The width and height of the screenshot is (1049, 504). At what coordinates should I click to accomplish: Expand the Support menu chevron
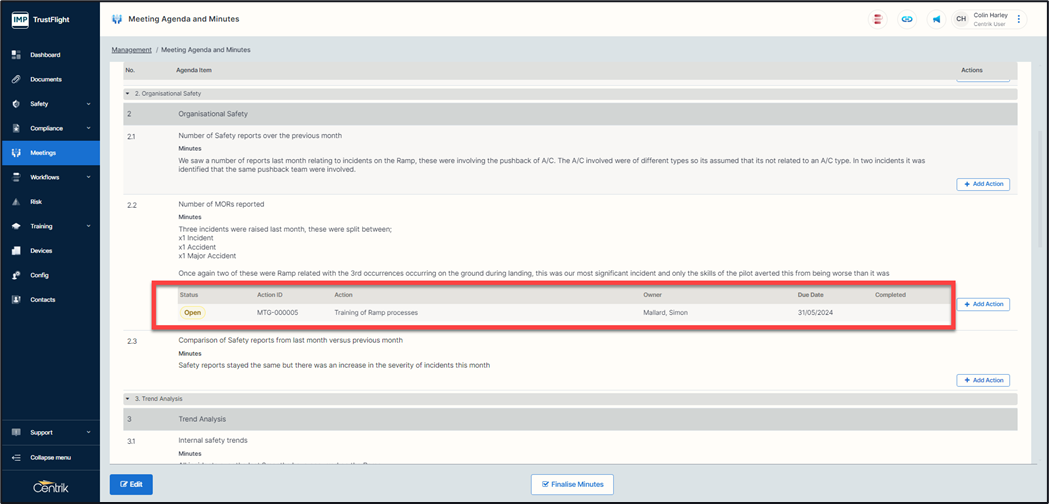89,433
